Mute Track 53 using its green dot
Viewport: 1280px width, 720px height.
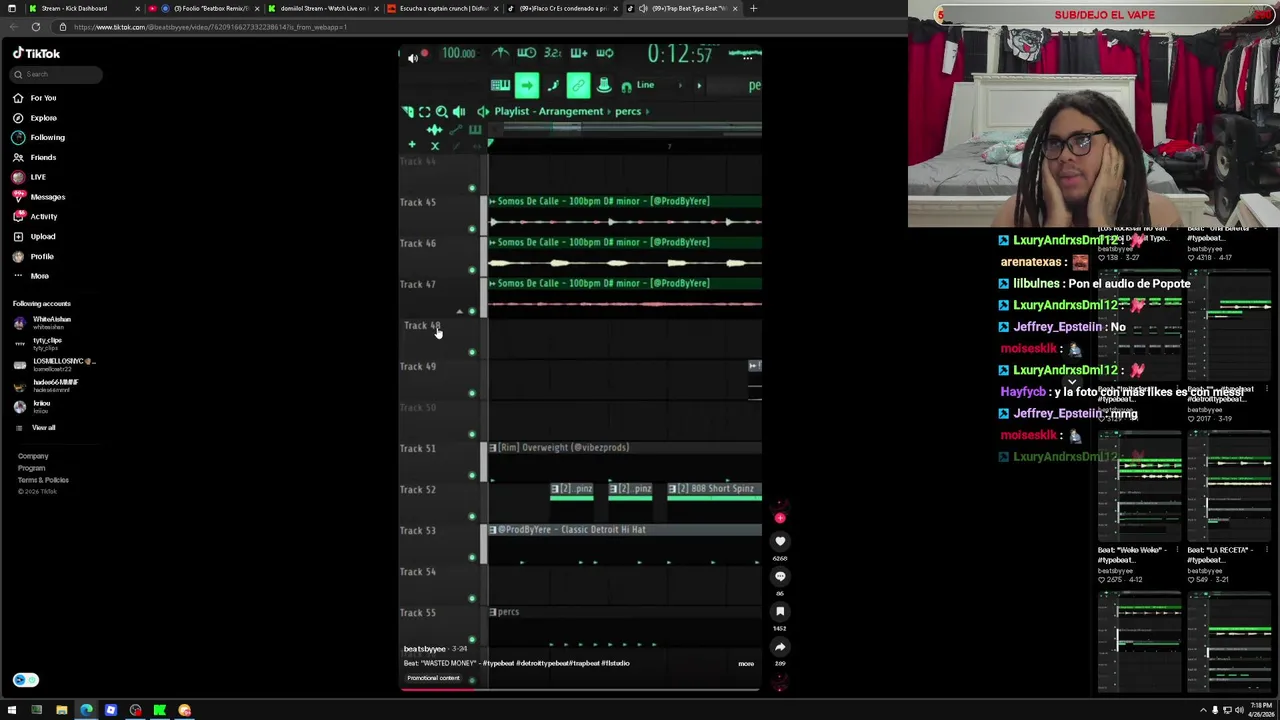[472, 557]
